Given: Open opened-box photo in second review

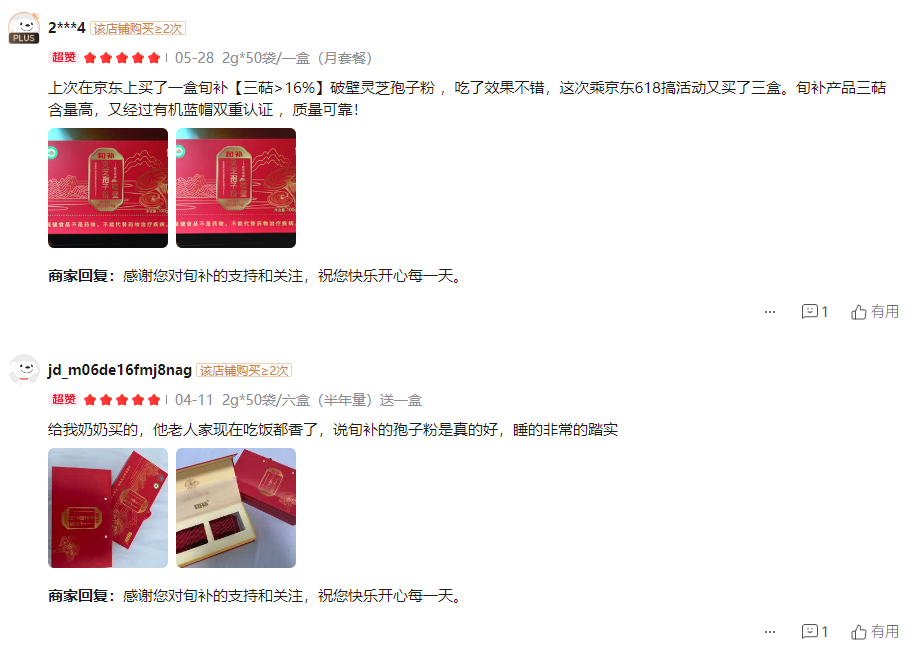Looking at the screenshot, I should 236,508.
